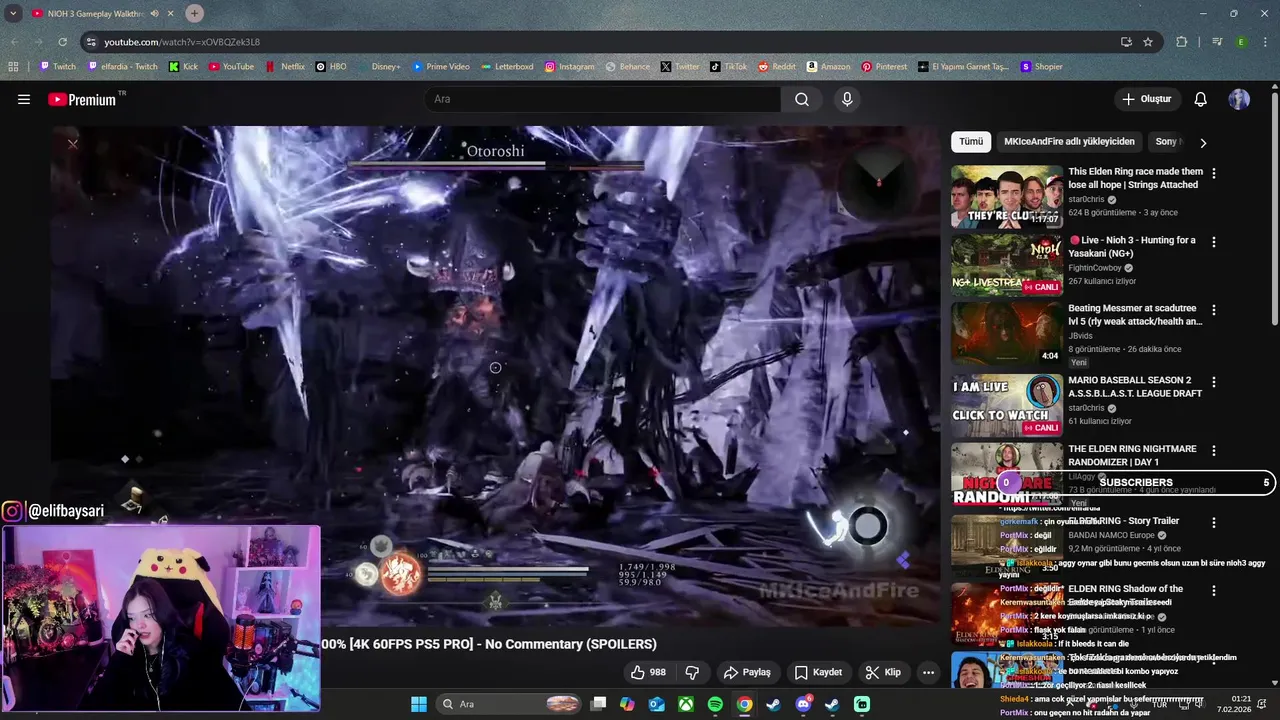Open options for Mario Baseball Season 2 video
This screenshot has height=720, width=1280.
coord(1214,382)
